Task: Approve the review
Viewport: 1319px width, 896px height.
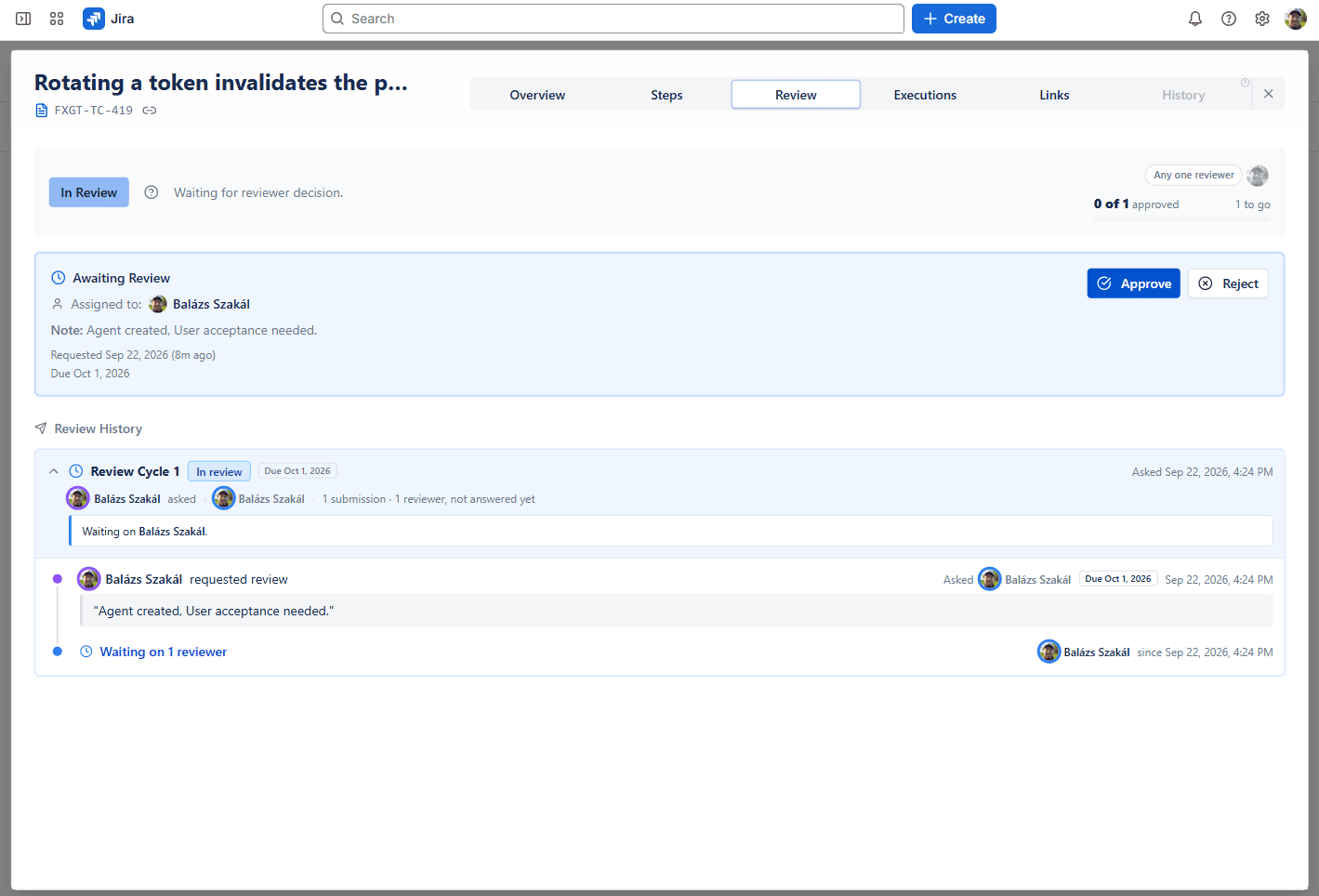Action: 1134,283
